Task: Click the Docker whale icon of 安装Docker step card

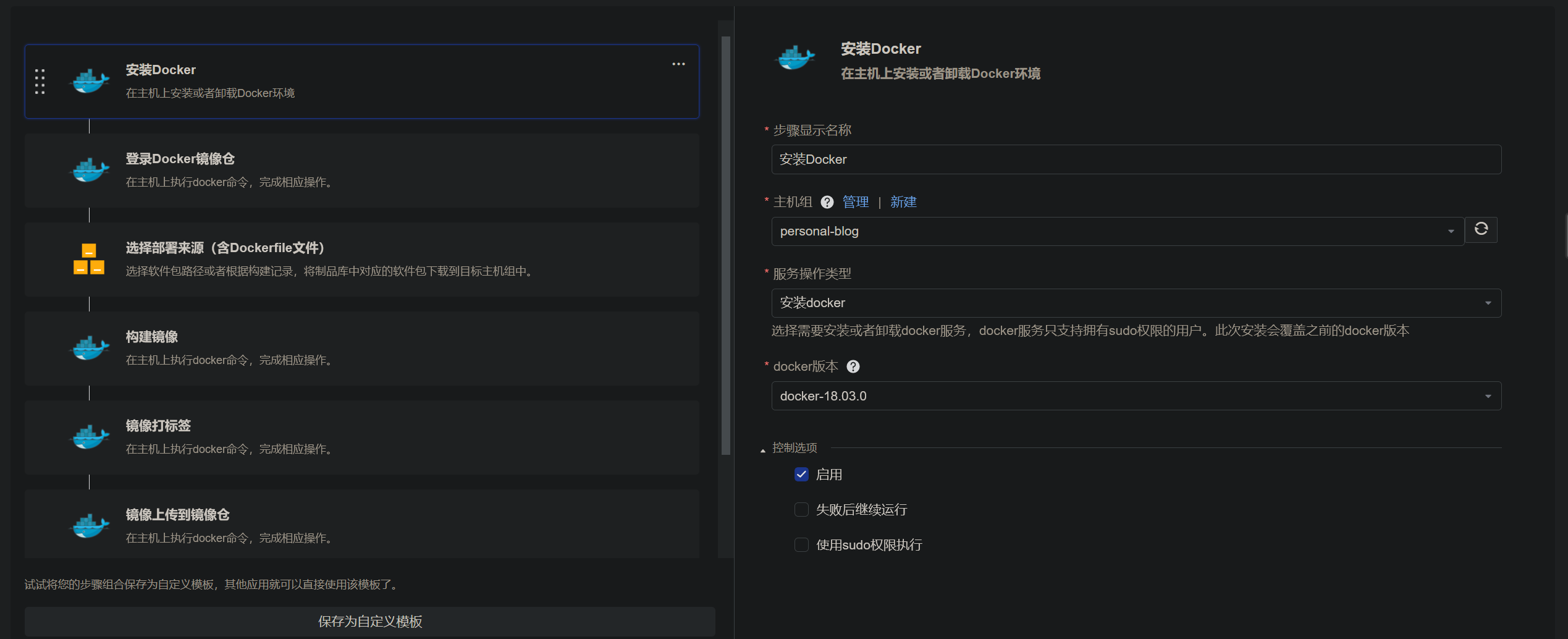Action: point(90,81)
